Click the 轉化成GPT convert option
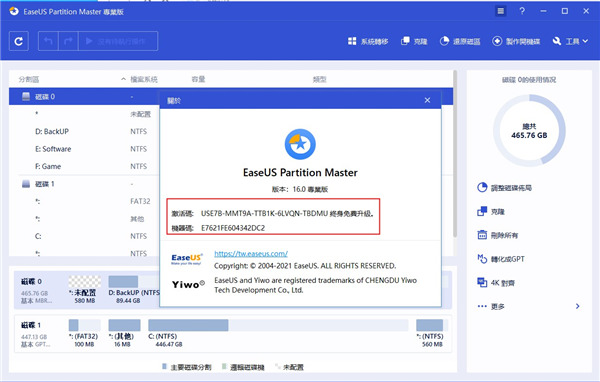Image resolution: width=600 pixels, height=382 pixels. tap(501, 259)
